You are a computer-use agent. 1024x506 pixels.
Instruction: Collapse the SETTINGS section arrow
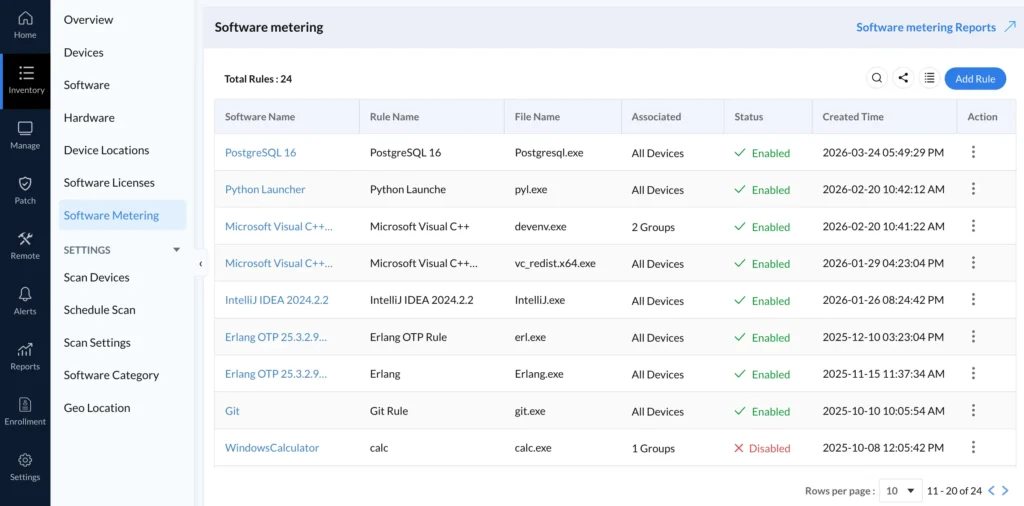point(176,250)
